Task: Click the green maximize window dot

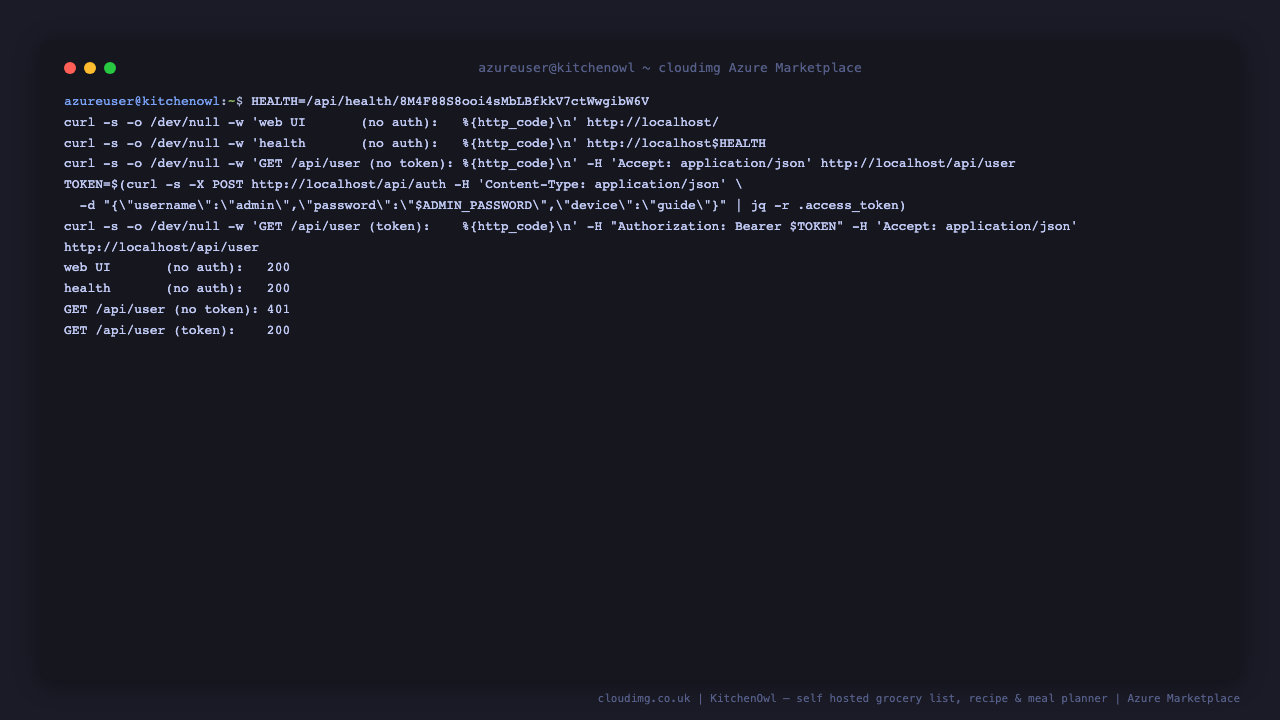Action: (110, 68)
